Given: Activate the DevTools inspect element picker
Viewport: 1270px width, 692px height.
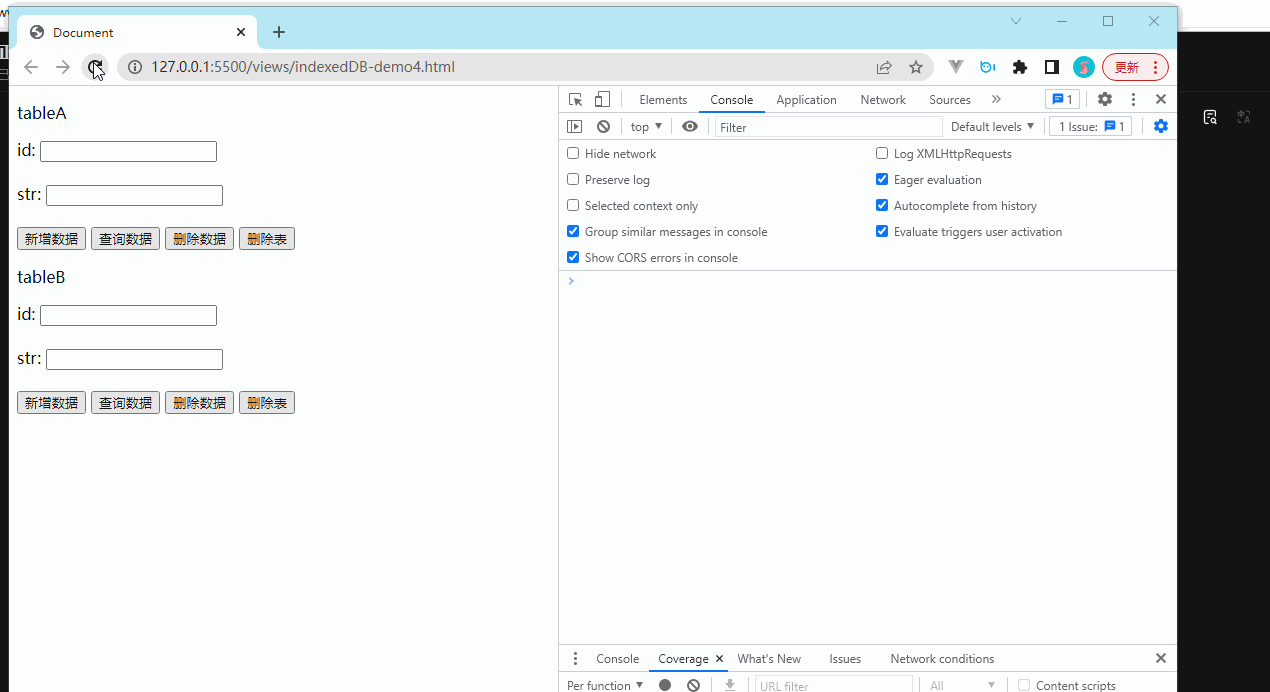Looking at the screenshot, I should tap(575, 99).
